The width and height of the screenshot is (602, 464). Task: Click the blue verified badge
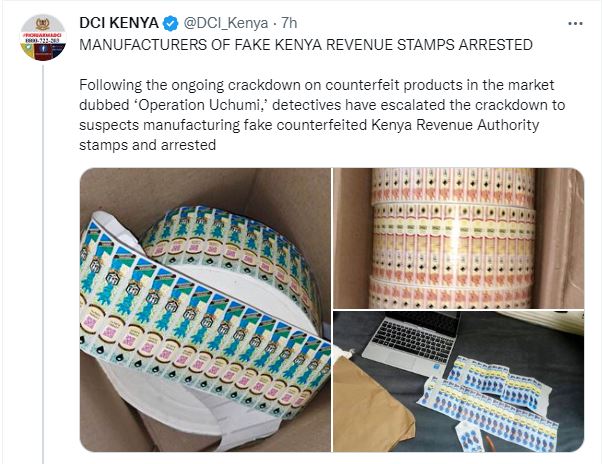pos(170,24)
